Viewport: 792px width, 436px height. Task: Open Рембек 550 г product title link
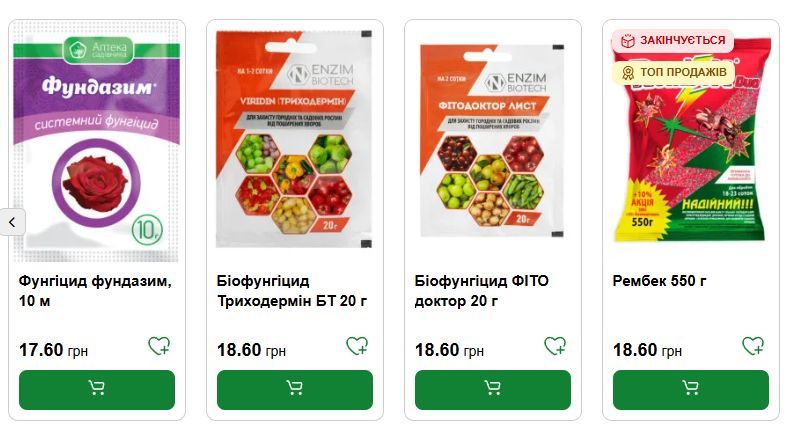click(659, 280)
